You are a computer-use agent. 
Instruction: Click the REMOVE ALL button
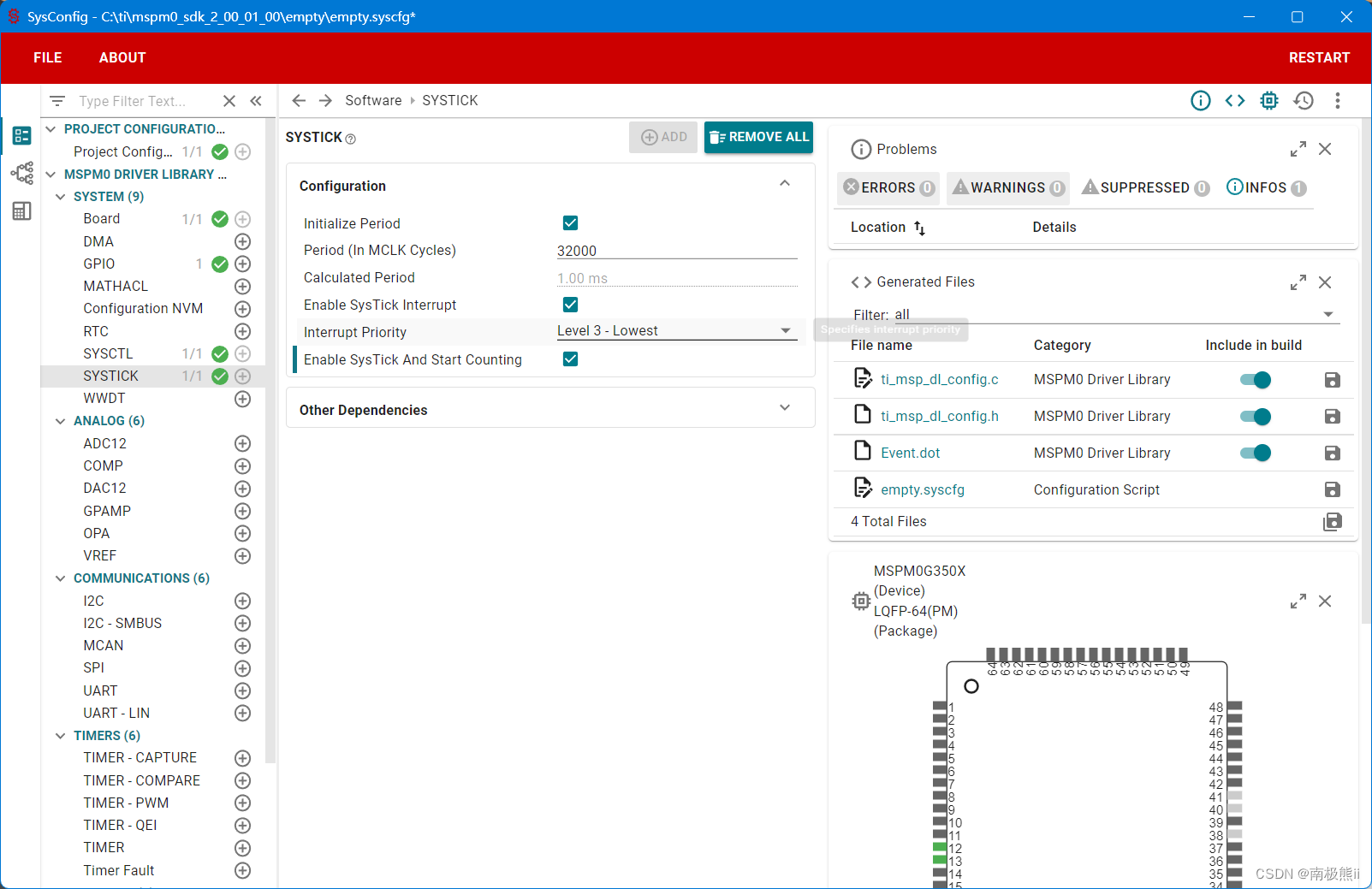pos(758,137)
